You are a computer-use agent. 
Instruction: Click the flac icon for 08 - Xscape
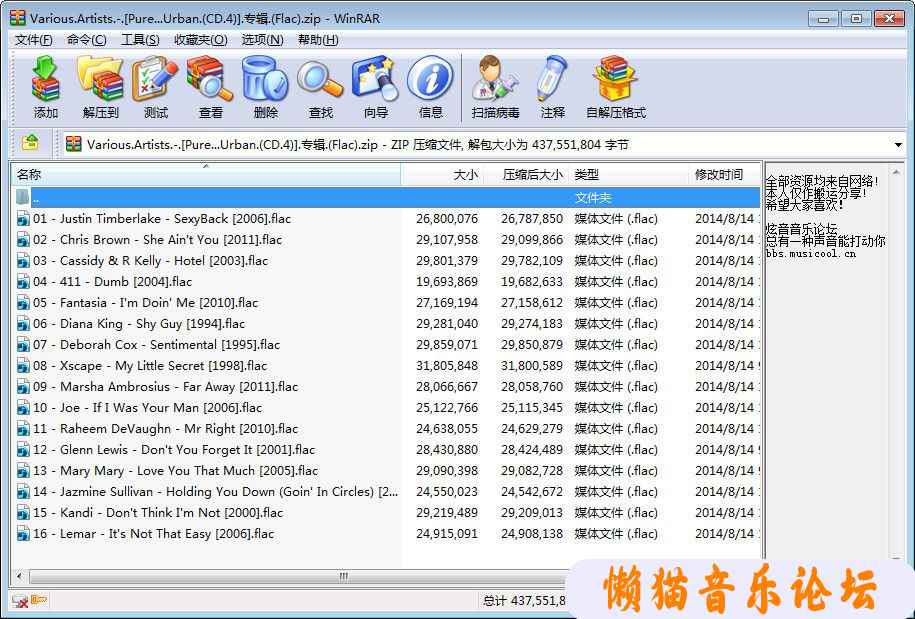[x=23, y=366]
